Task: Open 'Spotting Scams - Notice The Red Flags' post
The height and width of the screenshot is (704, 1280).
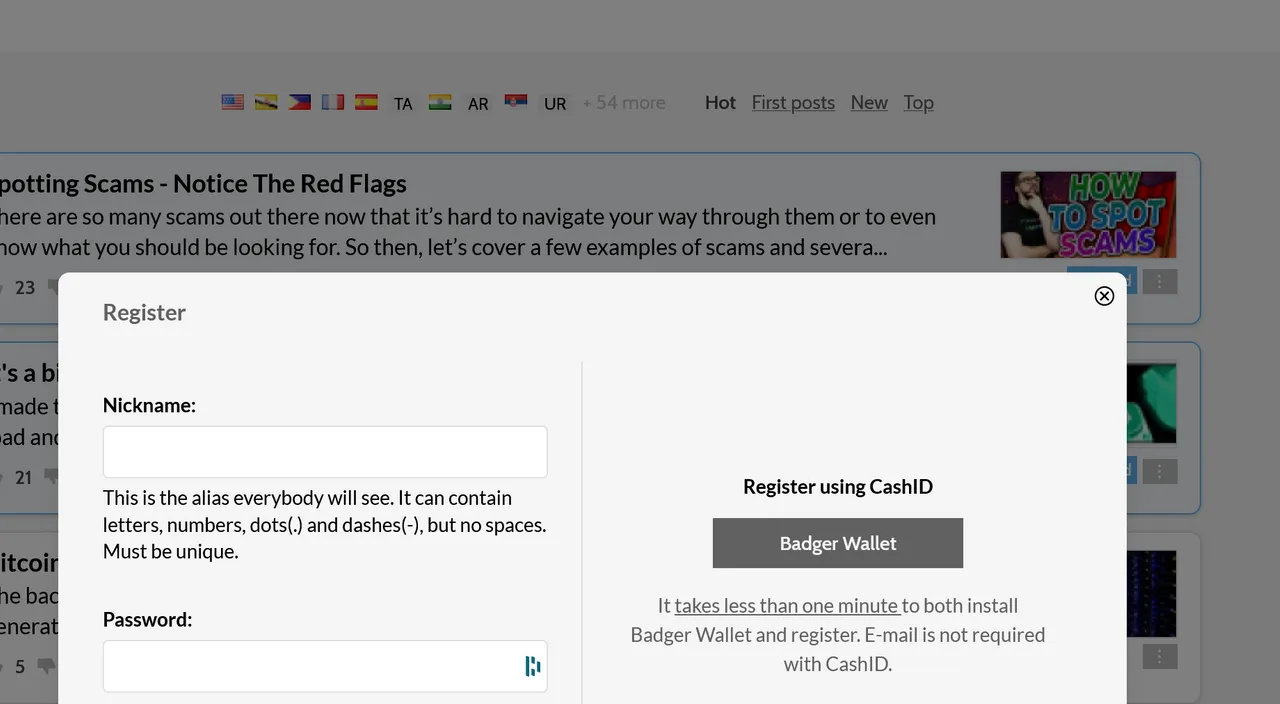Action: click(x=203, y=183)
